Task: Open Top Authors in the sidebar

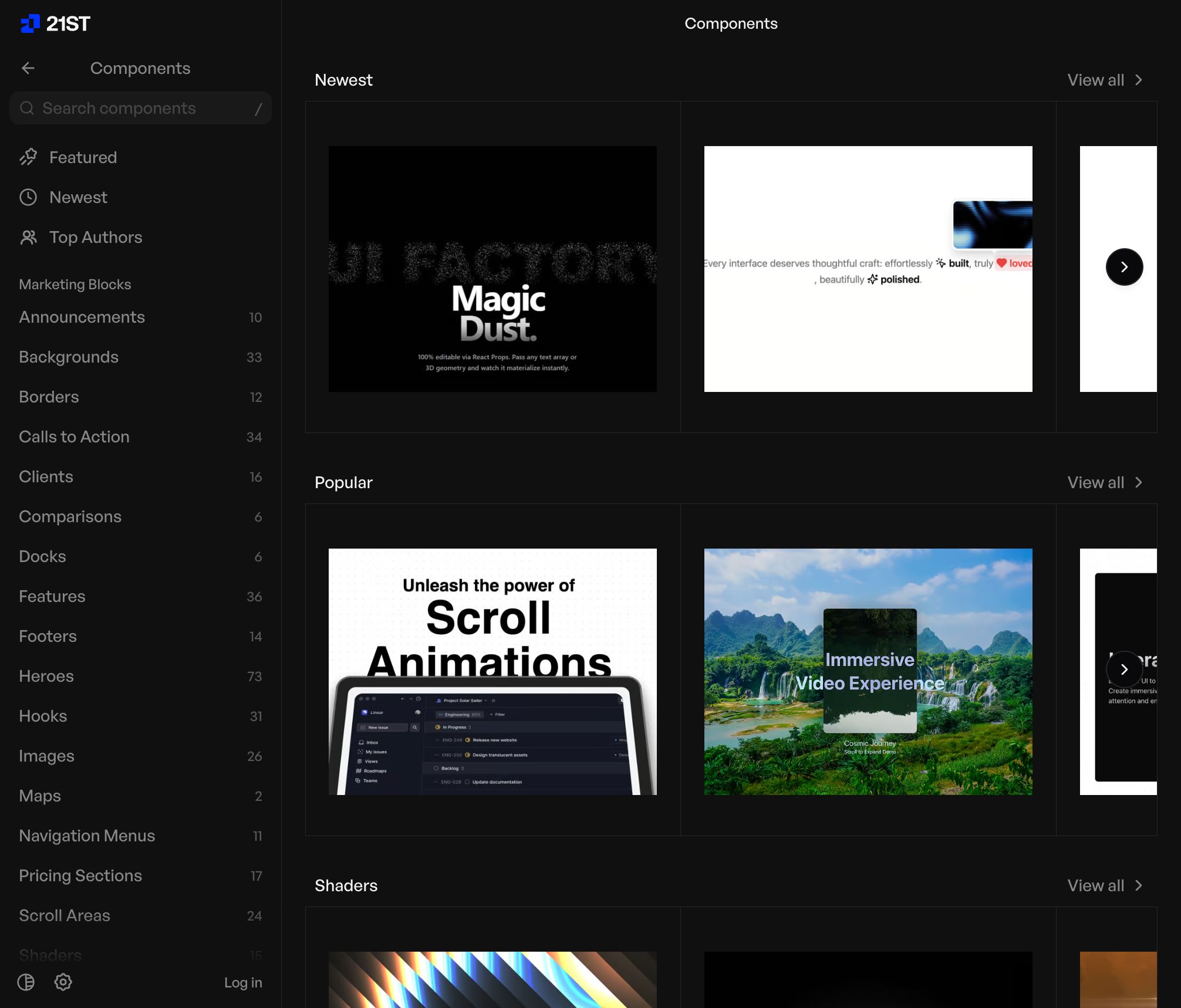Action: click(x=140, y=237)
